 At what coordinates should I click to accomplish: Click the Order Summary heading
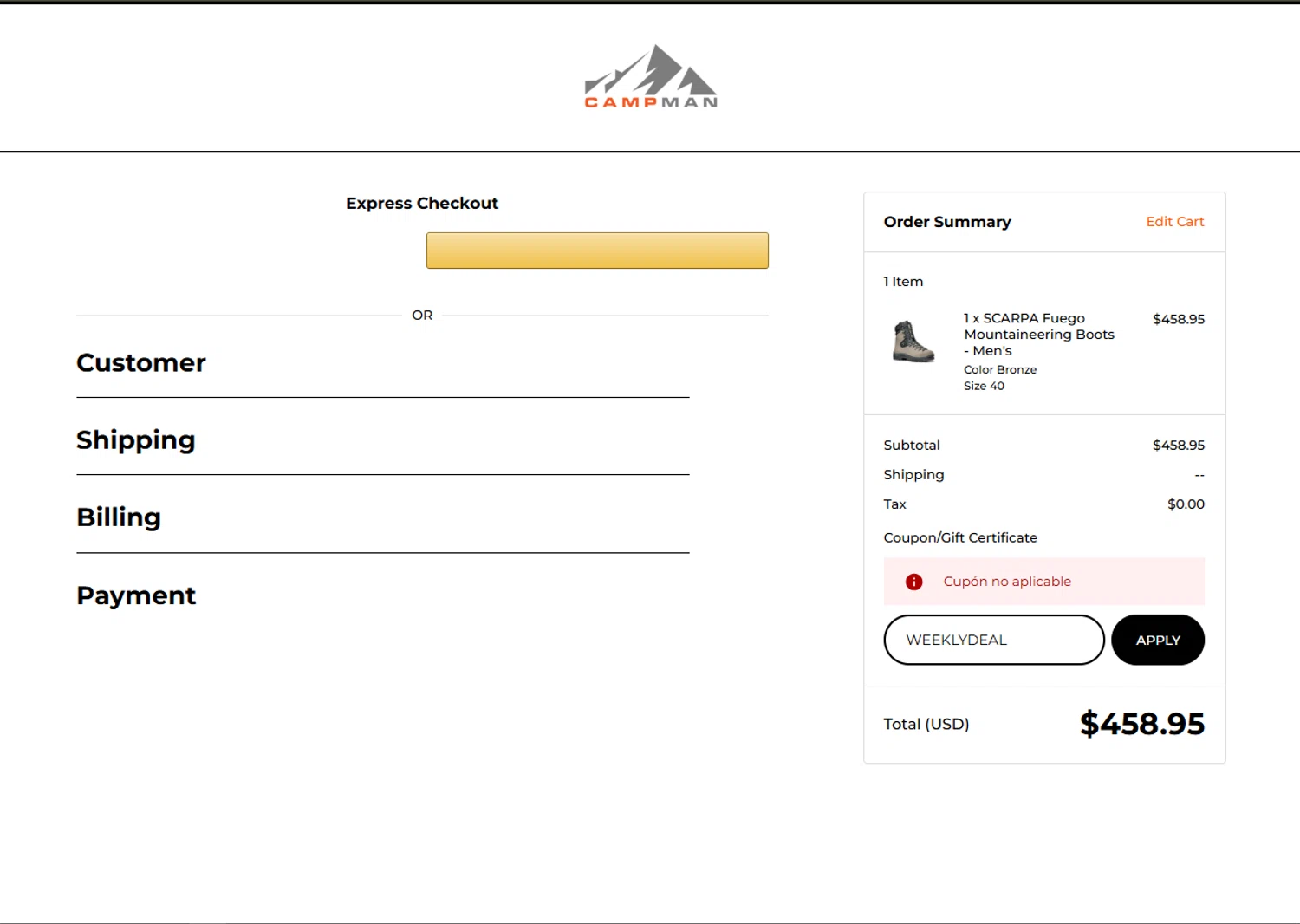[x=947, y=222]
